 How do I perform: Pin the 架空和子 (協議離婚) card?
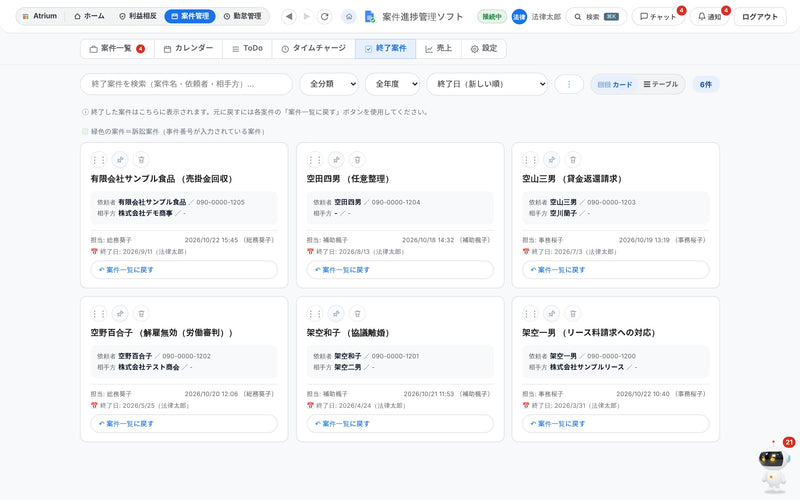pos(336,314)
